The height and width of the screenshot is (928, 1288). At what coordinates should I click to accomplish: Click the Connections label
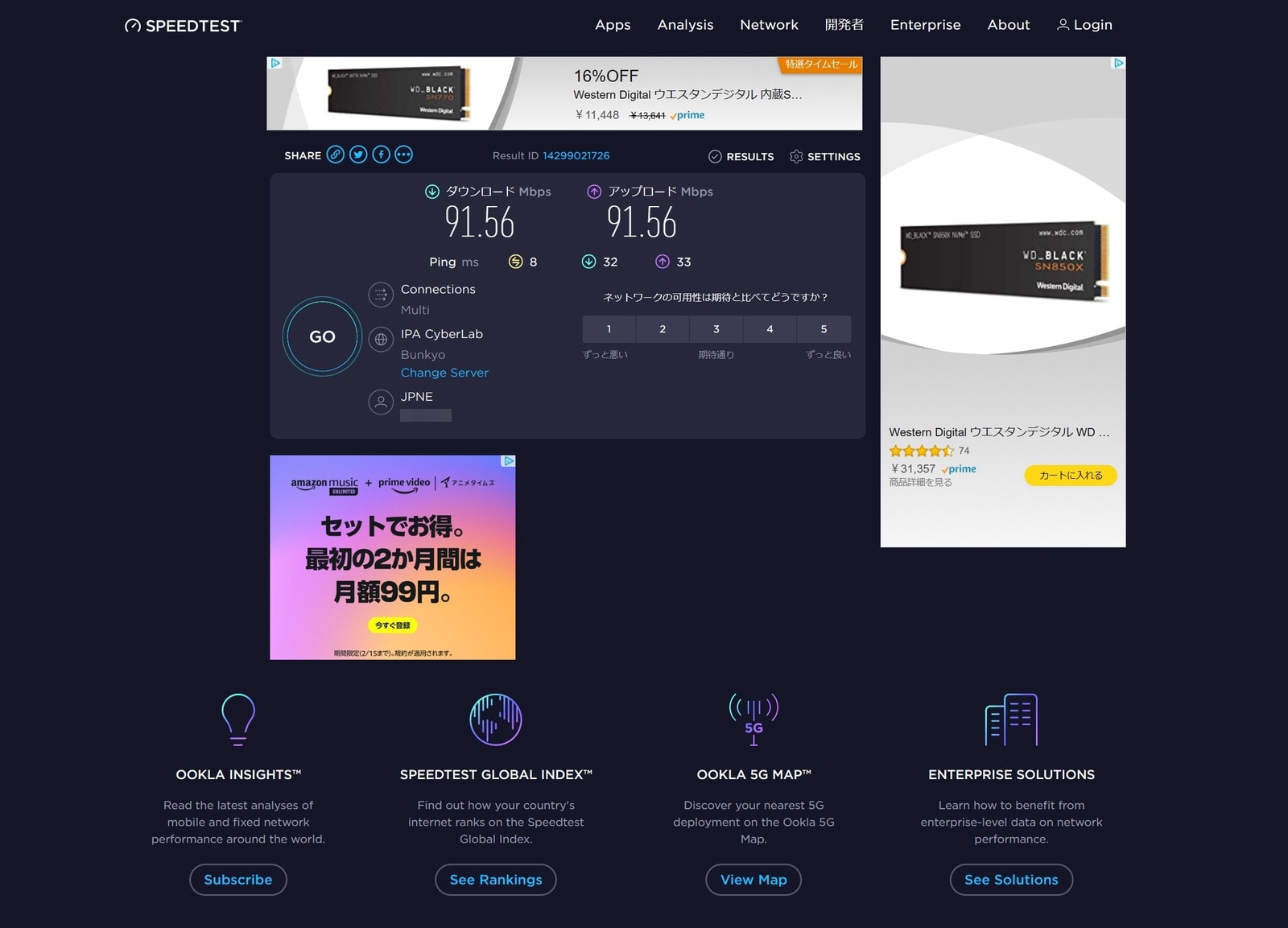click(438, 289)
